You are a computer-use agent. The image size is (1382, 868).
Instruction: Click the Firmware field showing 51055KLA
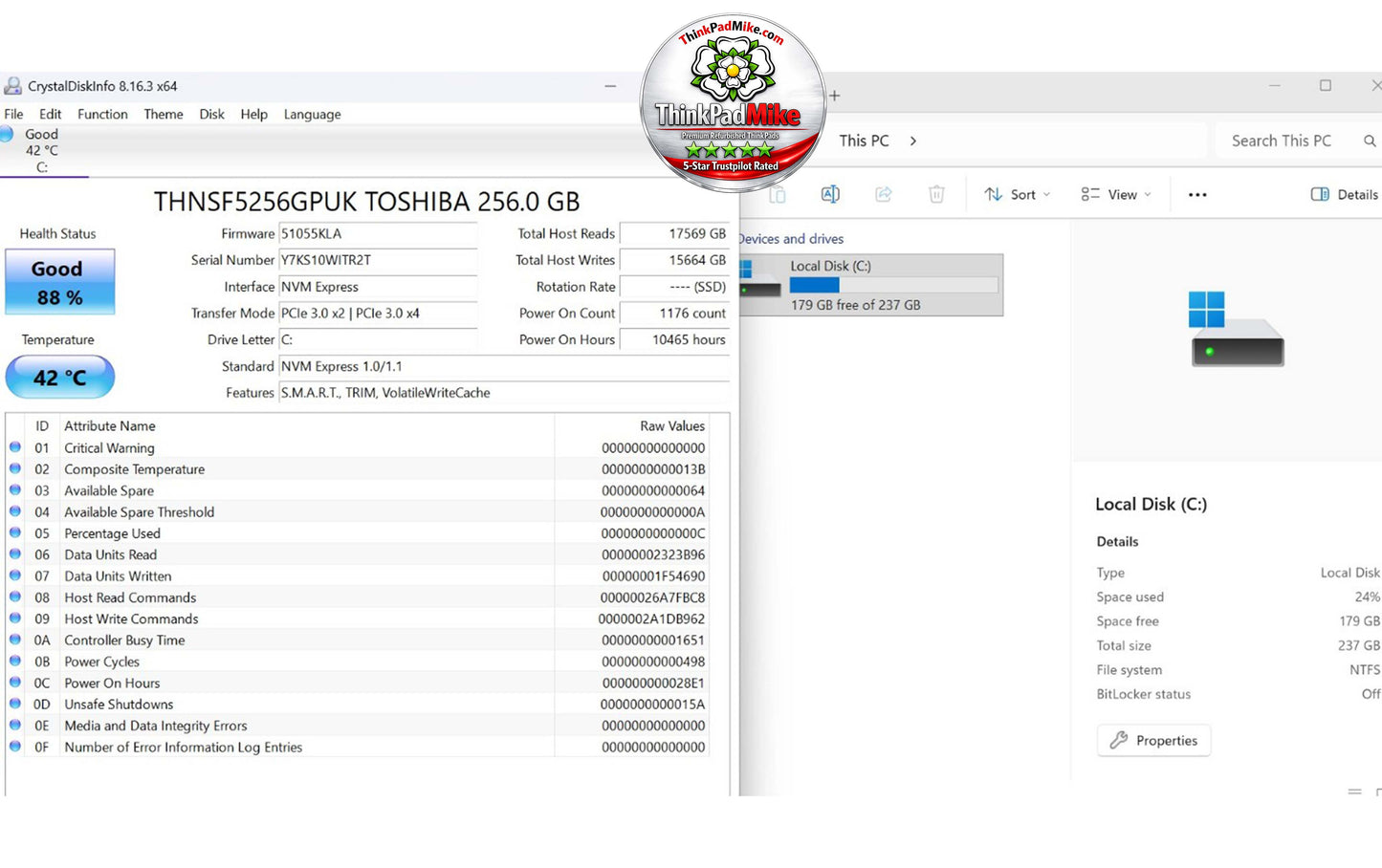(378, 233)
